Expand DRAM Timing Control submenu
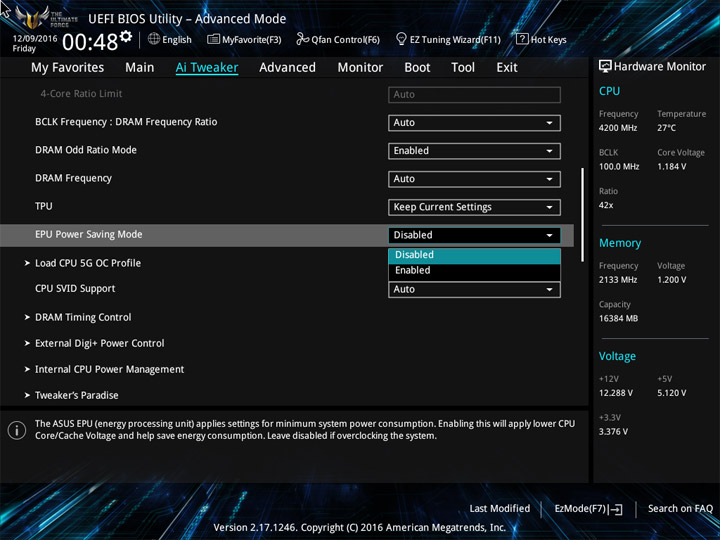The width and height of the screenshot is (720, 540). pyautogui.click(x=83, y=317)
